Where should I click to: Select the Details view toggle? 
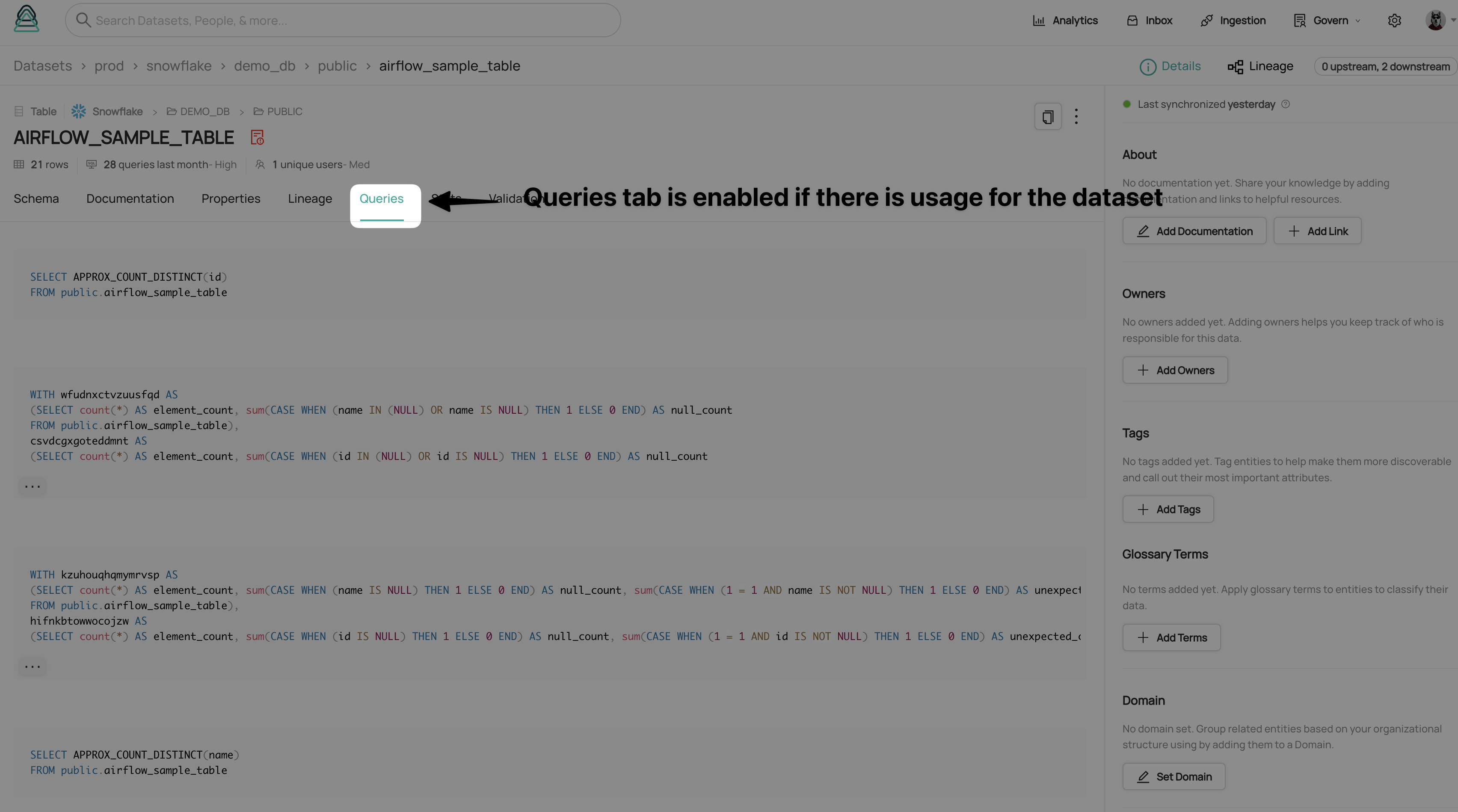(1170, 67)
